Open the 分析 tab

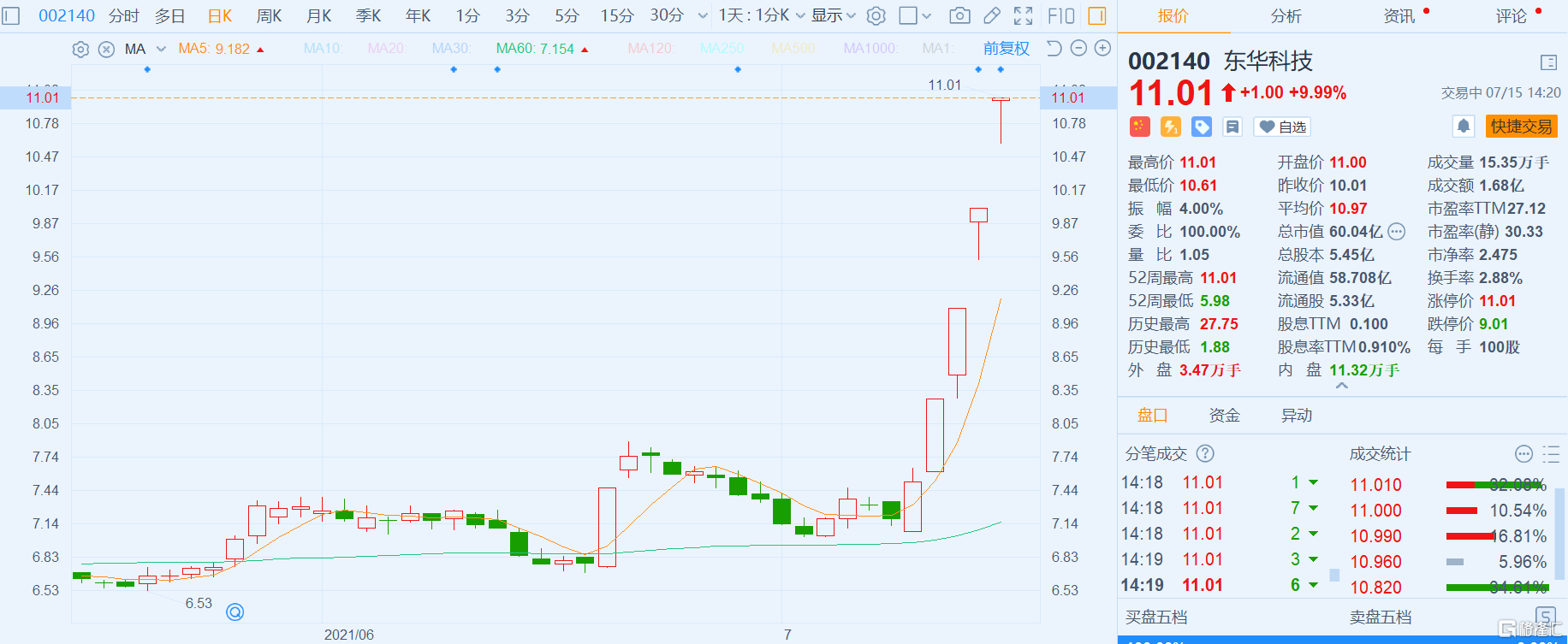(x=1286, y=15)
